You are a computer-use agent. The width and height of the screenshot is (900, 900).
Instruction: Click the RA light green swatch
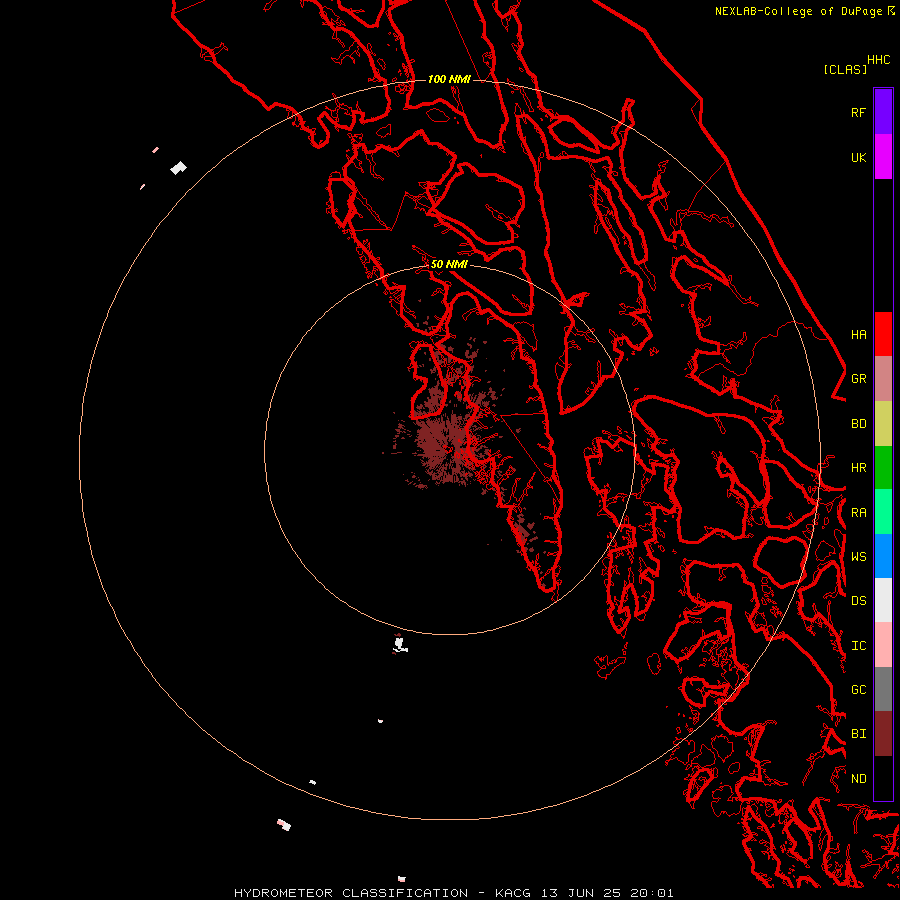pos(883,512)
